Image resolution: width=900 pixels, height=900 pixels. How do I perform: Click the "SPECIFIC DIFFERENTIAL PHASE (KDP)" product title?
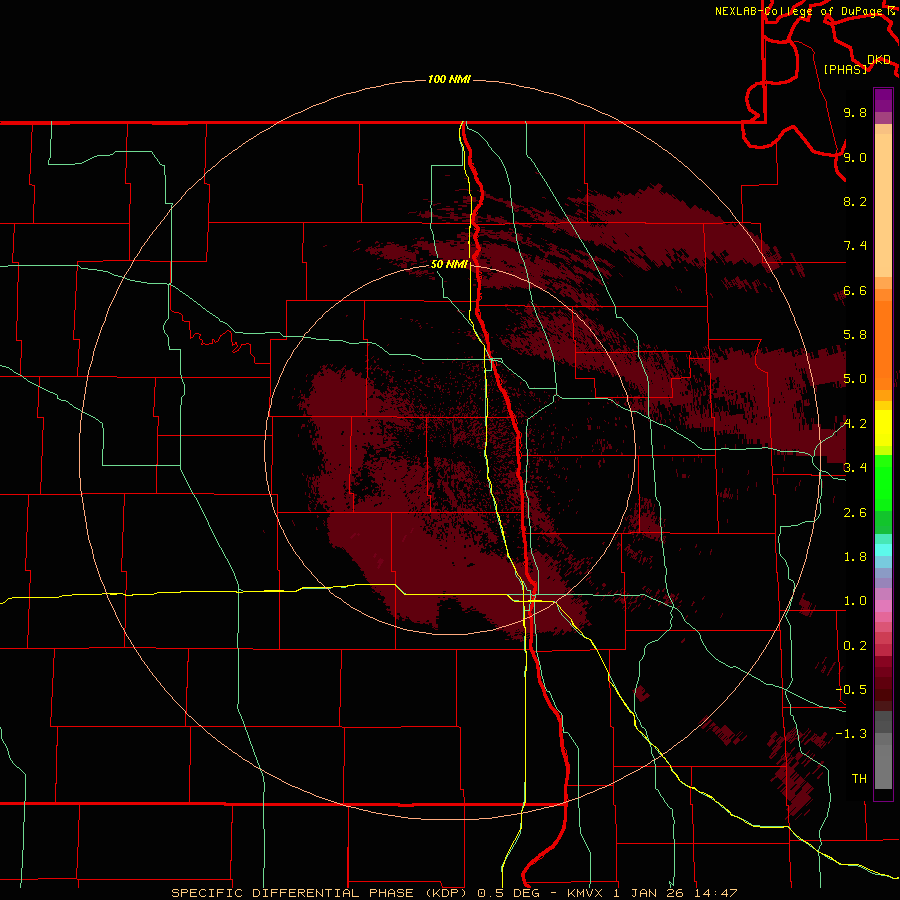pyautogui.click(x=321, y=893)
